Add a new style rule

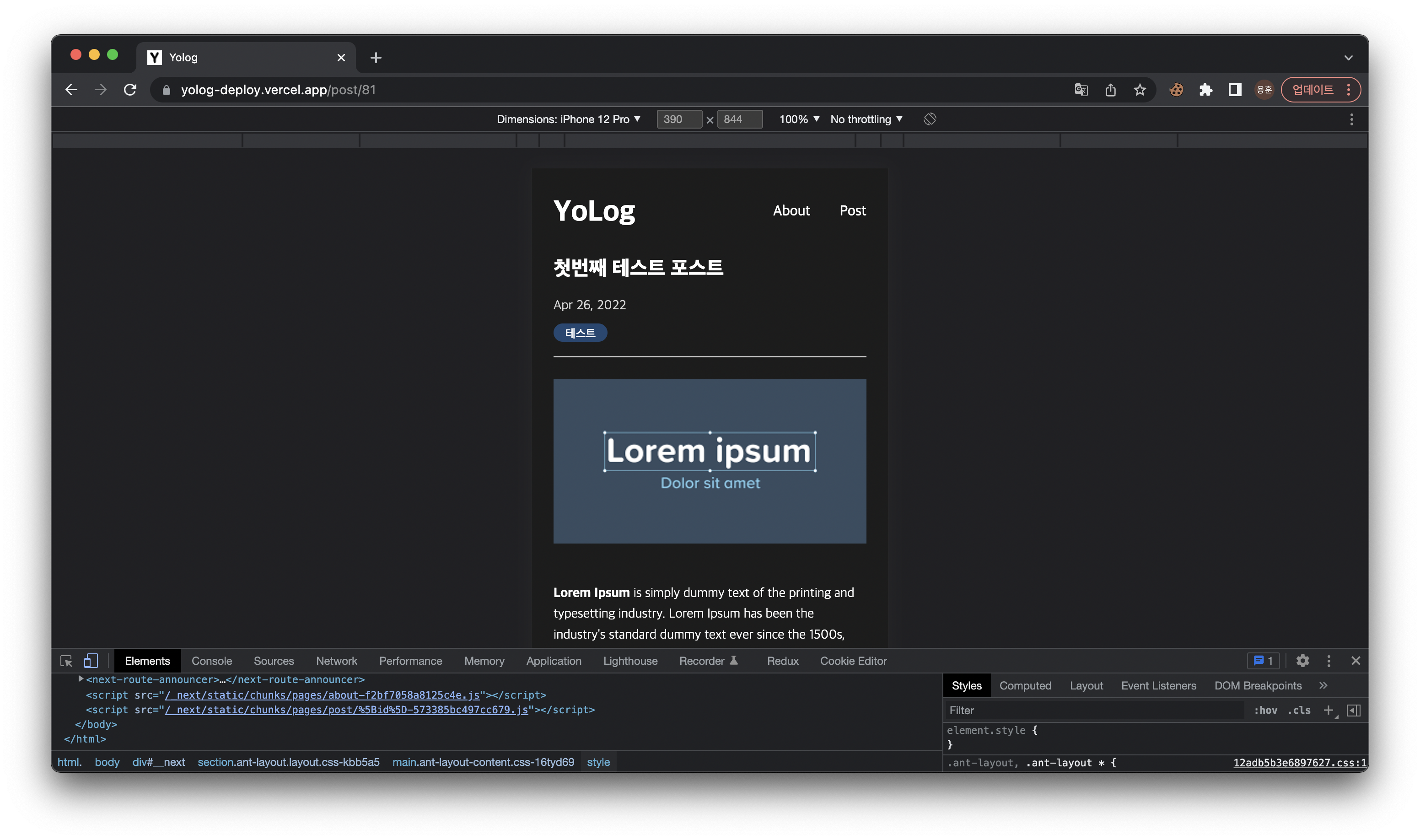coord(1329,710)
